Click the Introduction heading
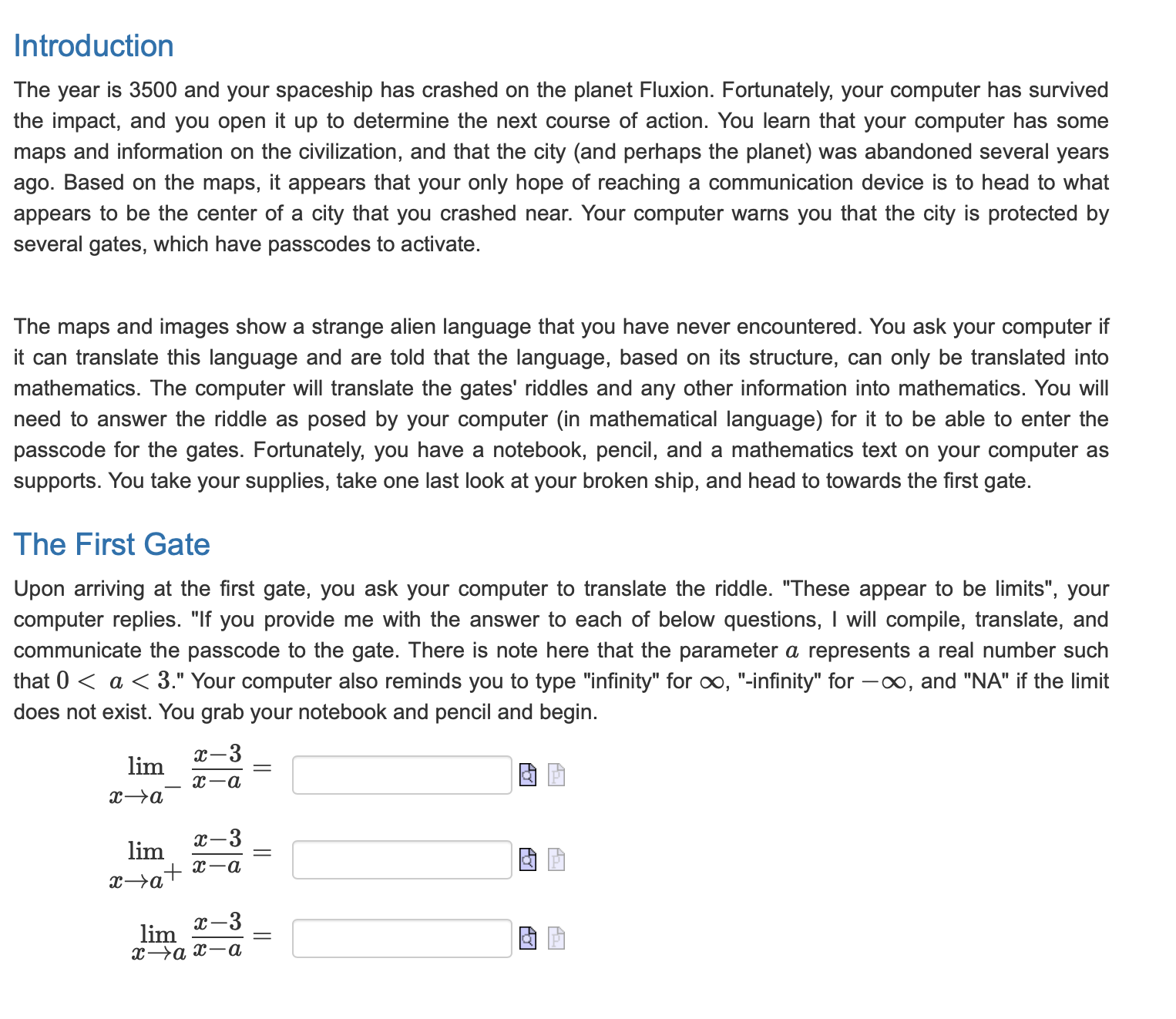This screenshot has width=1176, height=1019. pos(92,45)
